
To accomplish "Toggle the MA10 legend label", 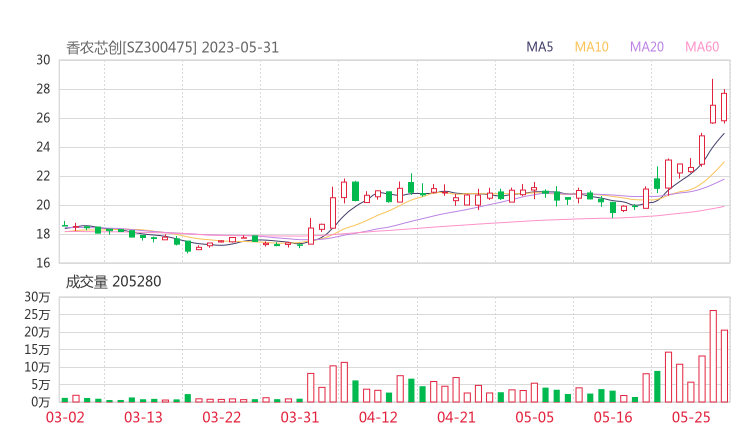I will 591,47.
